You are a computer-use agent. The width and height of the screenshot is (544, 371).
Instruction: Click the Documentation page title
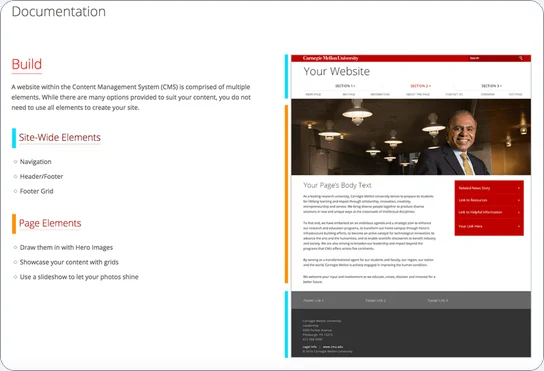(x=59, y=11)
